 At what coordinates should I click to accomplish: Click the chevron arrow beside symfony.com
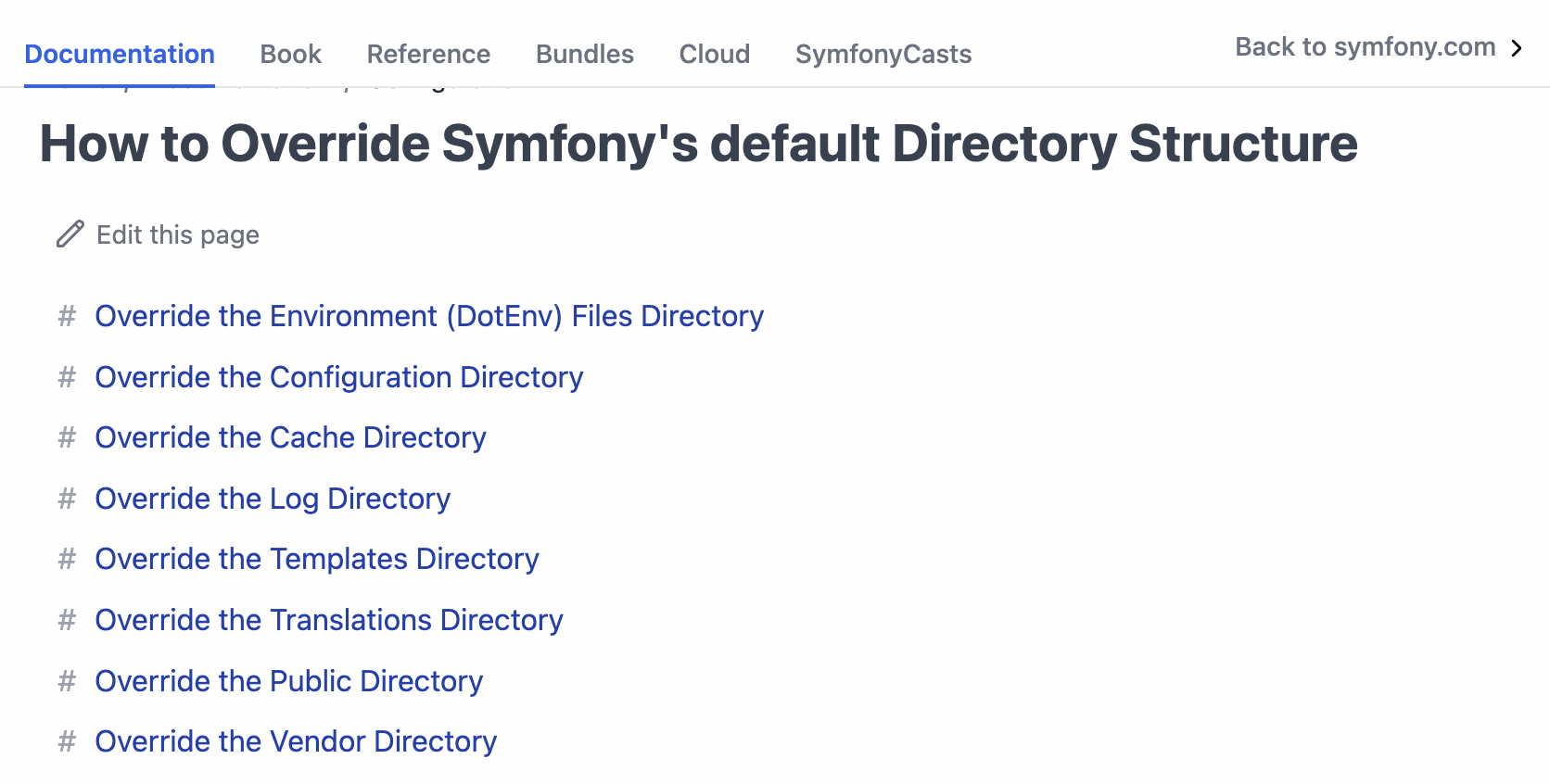(x=1517, y=48)
